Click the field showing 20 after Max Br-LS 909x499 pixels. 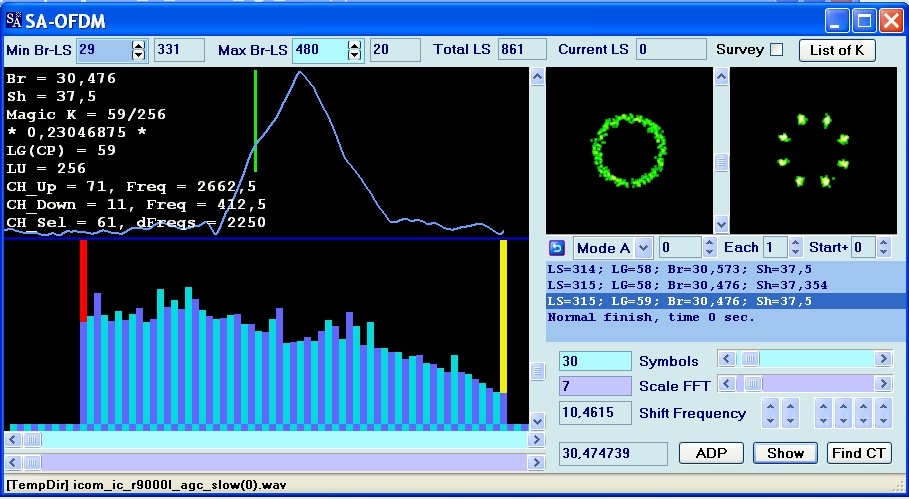pyautogui.click(x=395, y=50)
